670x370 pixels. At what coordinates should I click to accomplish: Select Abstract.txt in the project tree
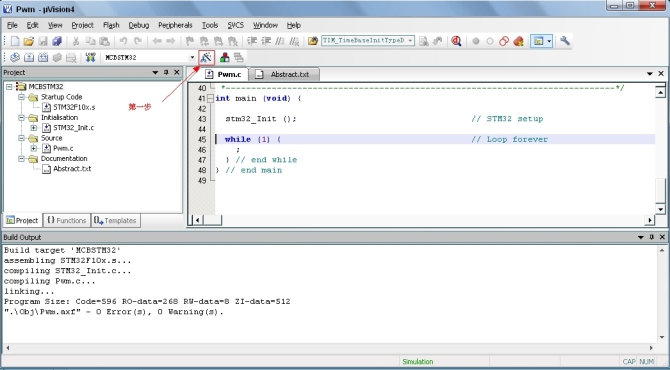tap(72, 169)
